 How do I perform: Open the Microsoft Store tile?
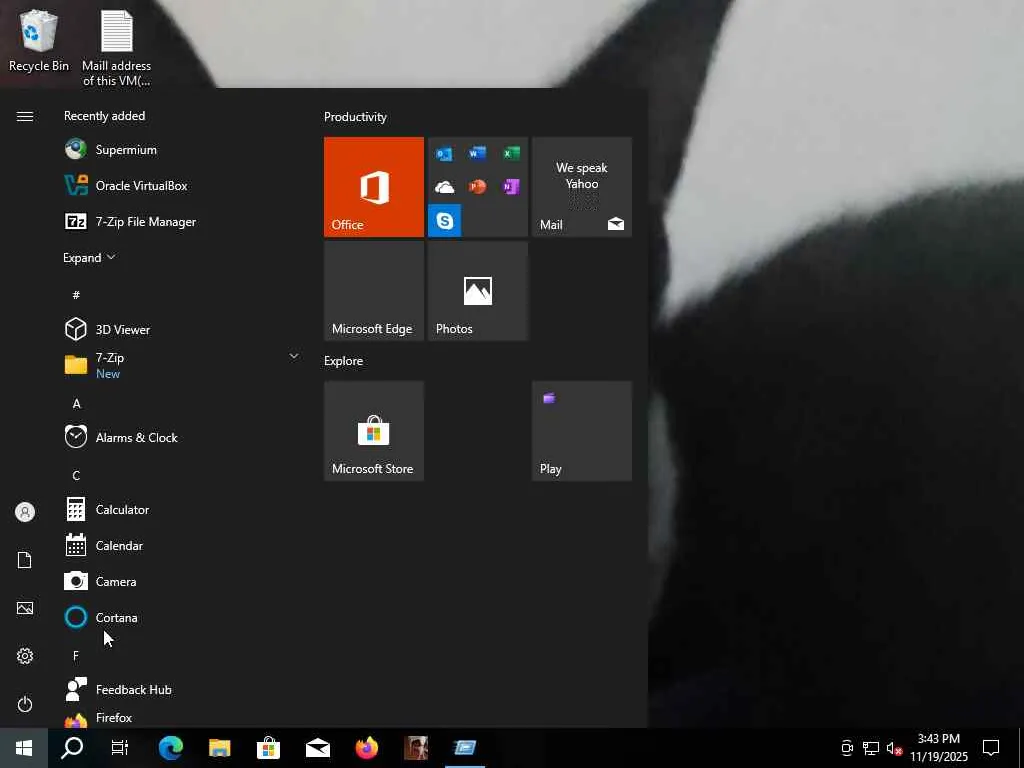point(374,431)
